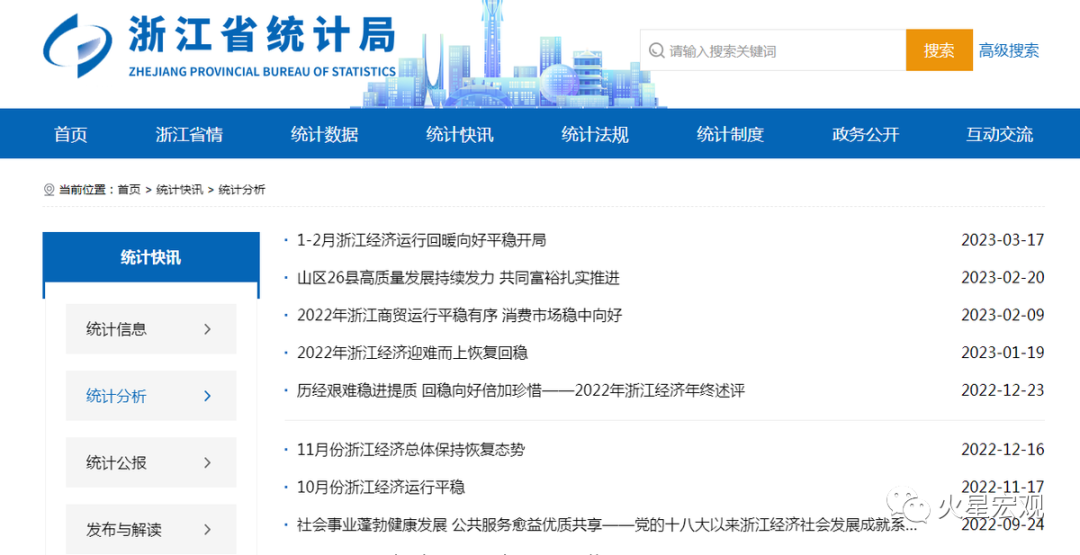Expand the 统计公报 sidebar arrow
The height and width of the screenshot is (555, 1080).
(x=207, y=463)
